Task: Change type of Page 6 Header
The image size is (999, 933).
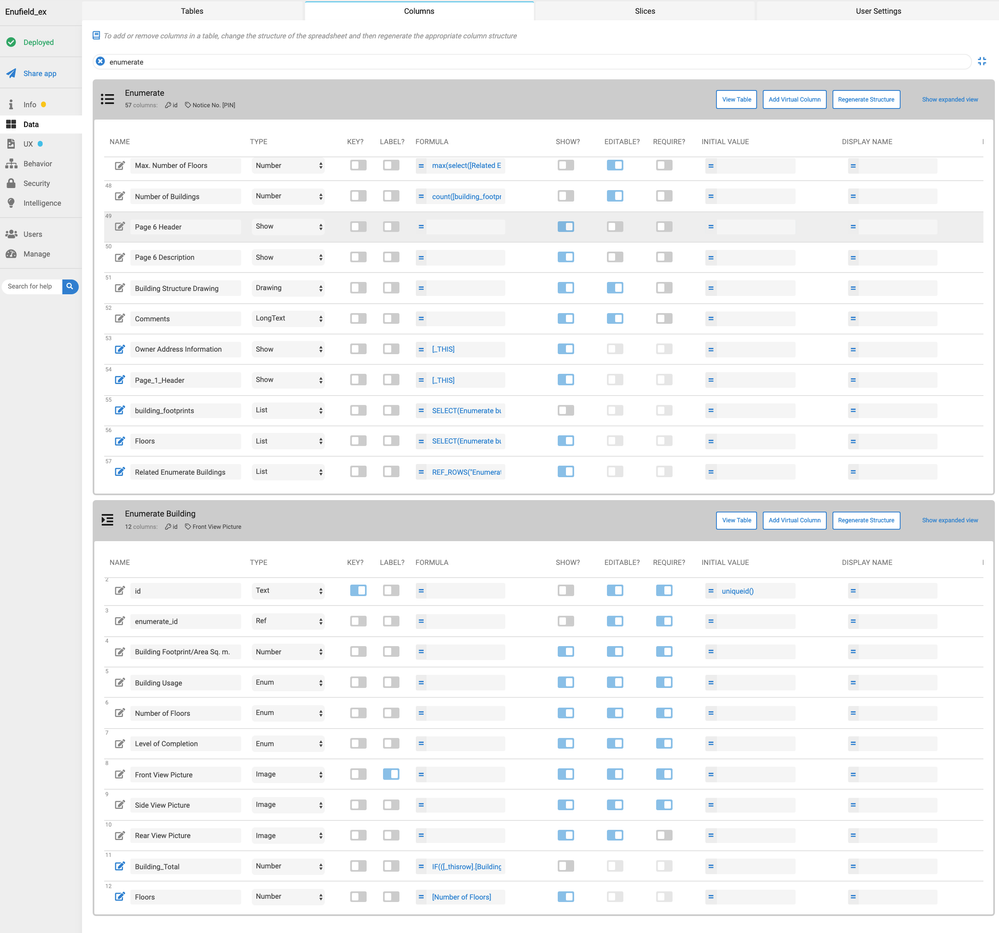Action: (x=288, y=227)
